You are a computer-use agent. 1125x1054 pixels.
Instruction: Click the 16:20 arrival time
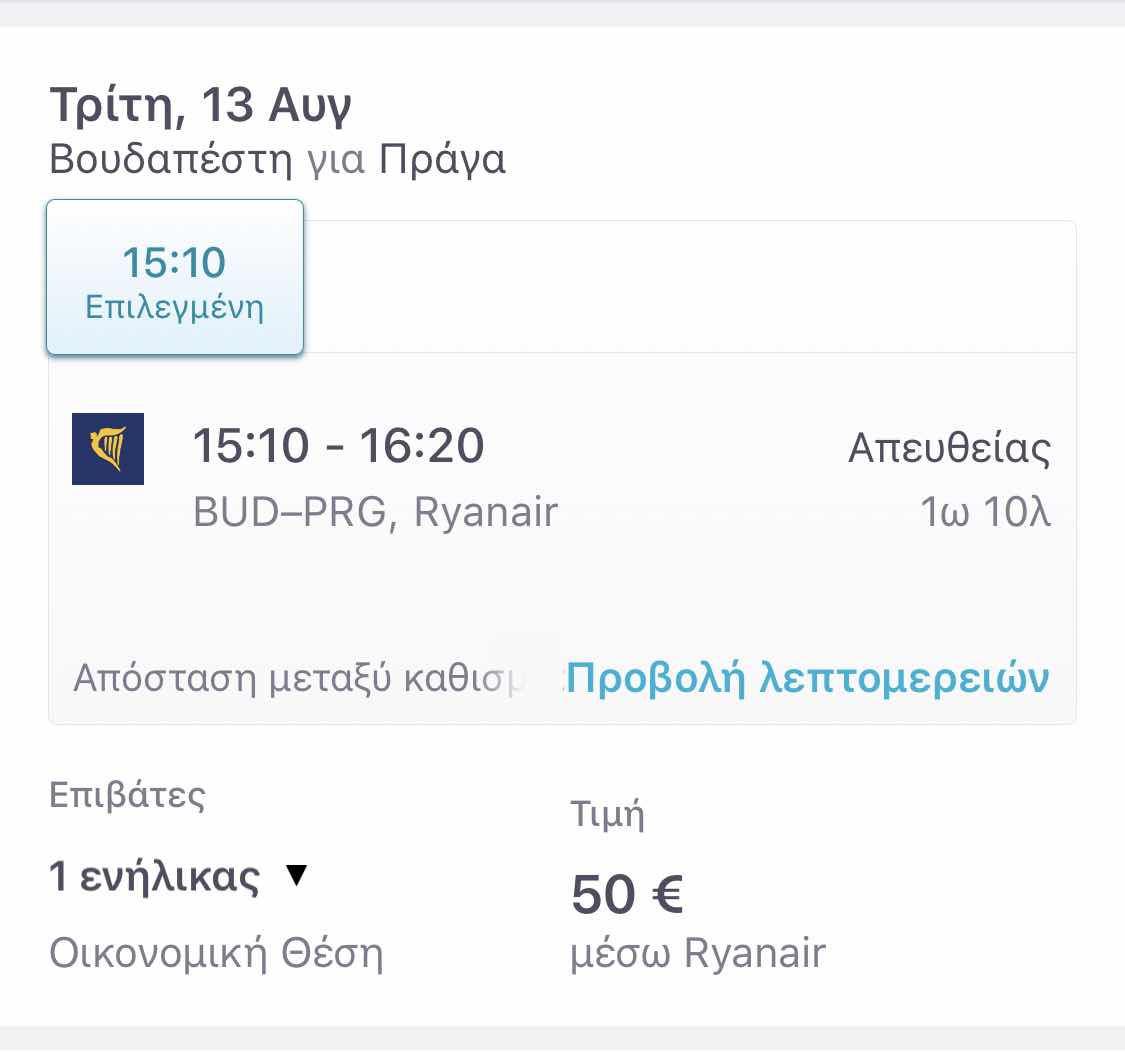click(x=422, y=446)
